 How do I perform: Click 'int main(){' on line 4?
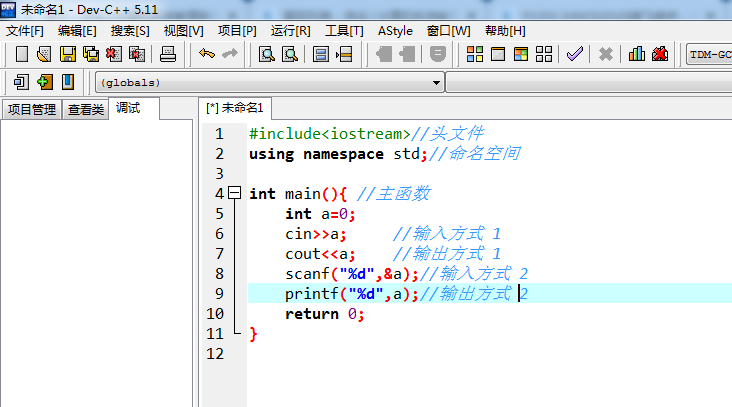point(298,194)
